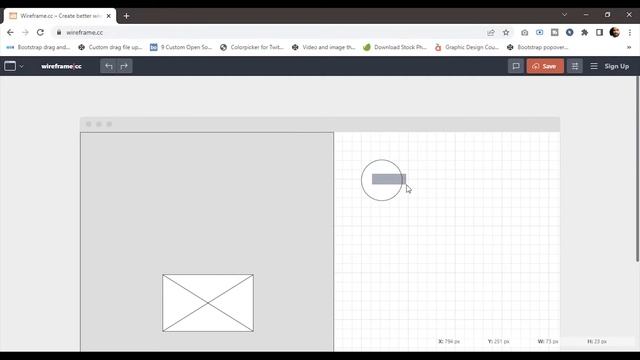
Task: Open Colorpicker for Twit... bookmark
Action: coord(252,47)
